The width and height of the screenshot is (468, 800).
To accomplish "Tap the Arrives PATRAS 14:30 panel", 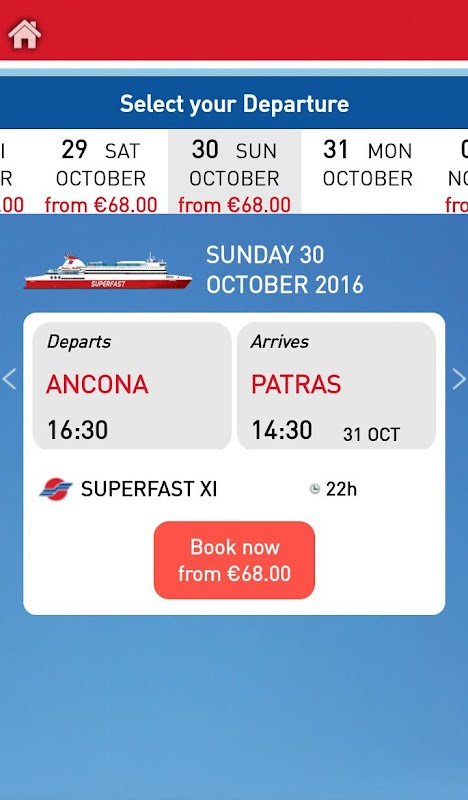I will pos(337,386).
